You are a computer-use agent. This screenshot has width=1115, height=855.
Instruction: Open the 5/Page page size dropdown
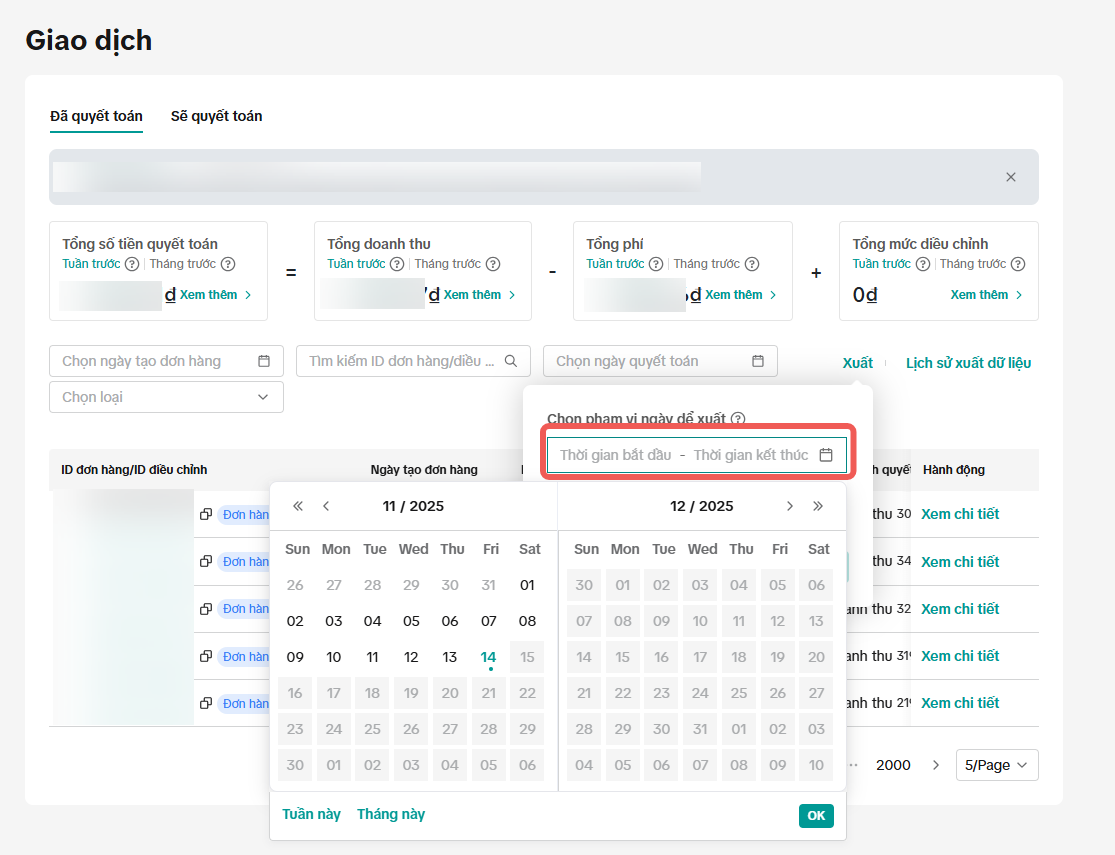point(996,765)
